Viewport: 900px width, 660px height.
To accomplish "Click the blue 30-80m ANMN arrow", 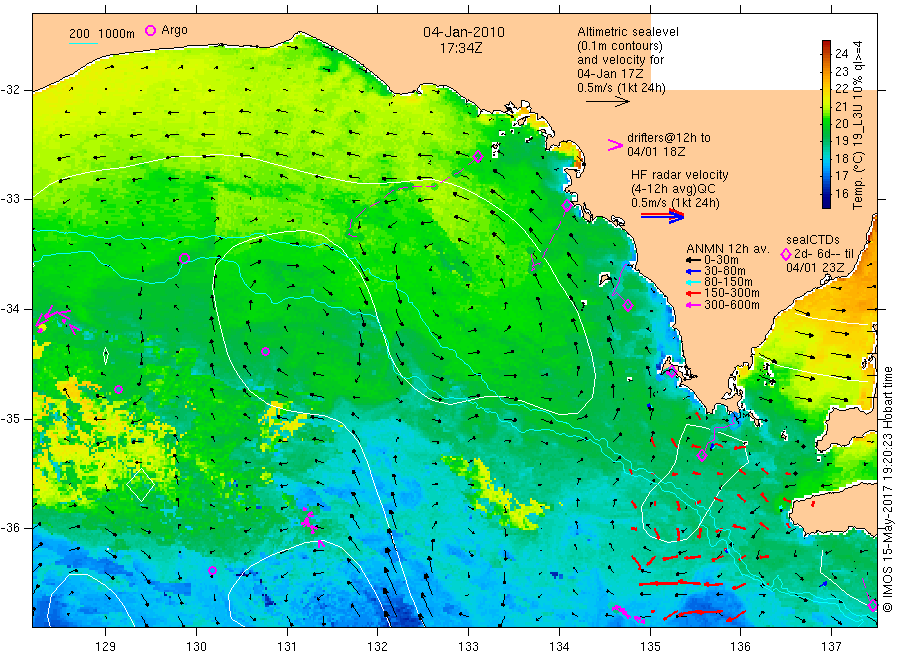I will pyautogui.click(x=693, y=271).
